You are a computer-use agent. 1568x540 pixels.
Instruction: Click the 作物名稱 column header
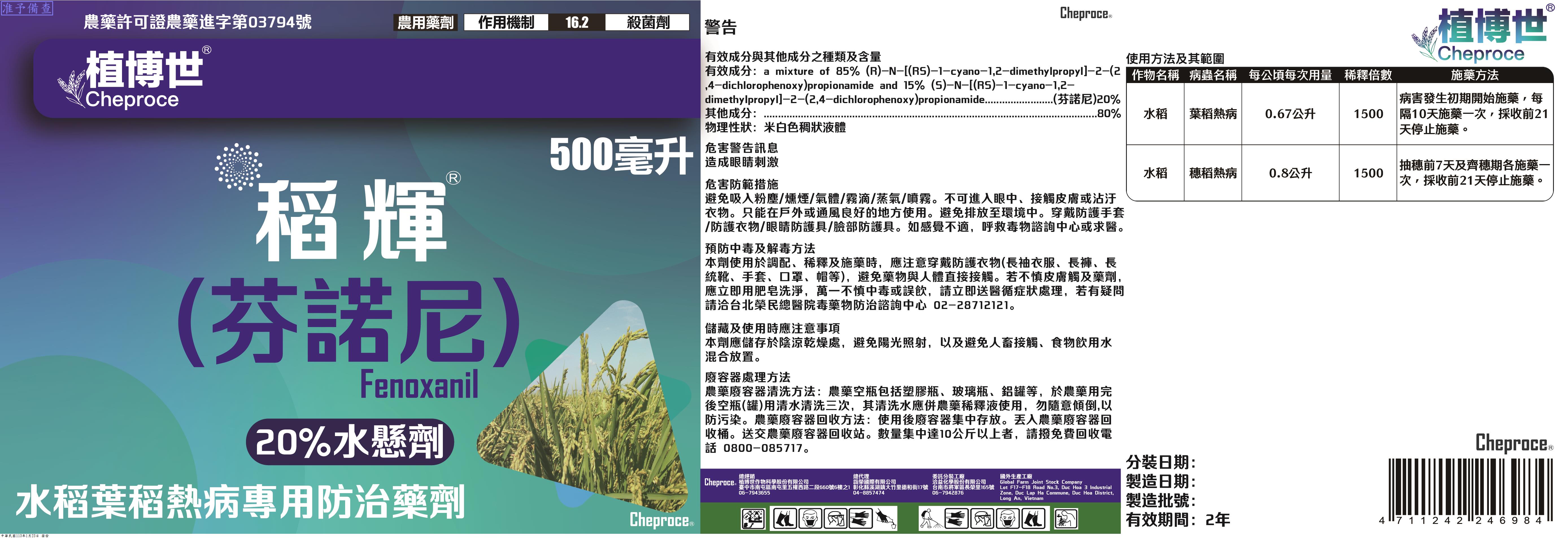tap(1155, 75)
